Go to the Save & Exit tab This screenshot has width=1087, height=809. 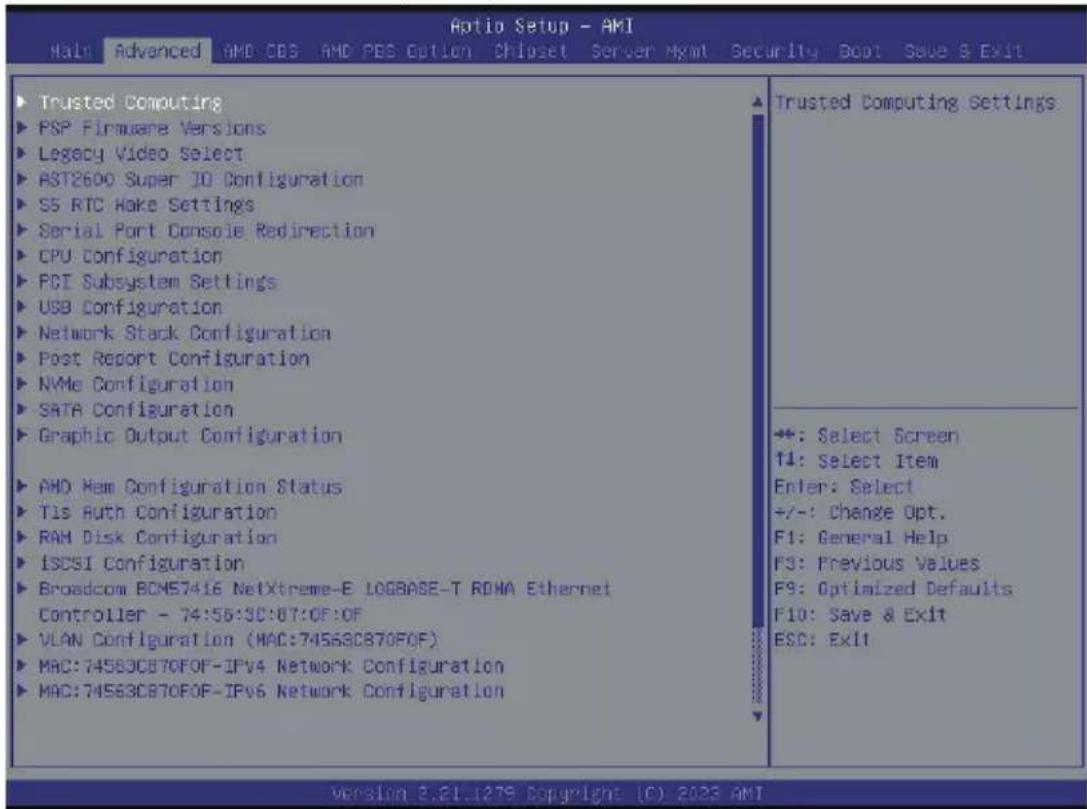pyautogui.click(x=963, y=51)
